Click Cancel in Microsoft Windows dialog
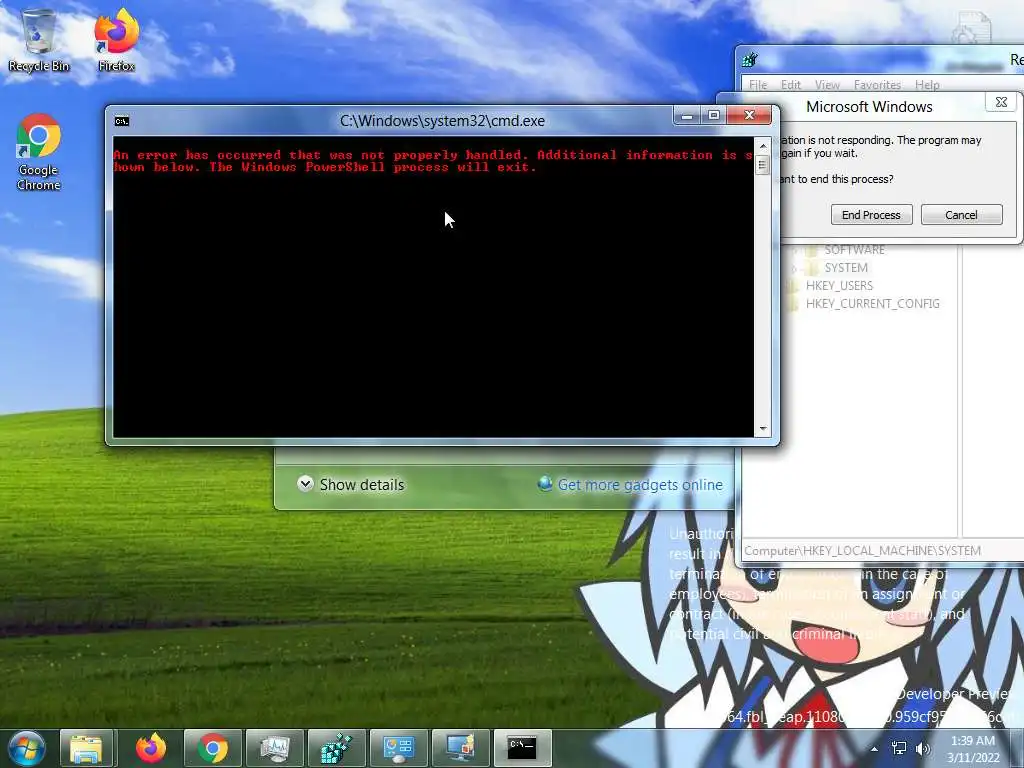 tap(961, 215)
